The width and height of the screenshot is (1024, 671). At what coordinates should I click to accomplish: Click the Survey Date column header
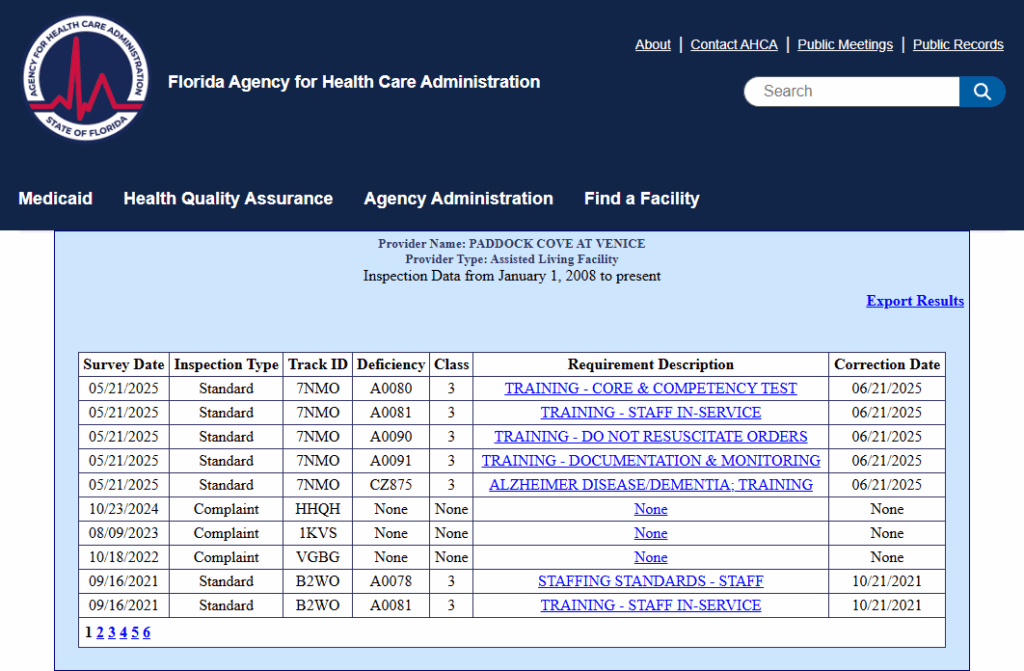(123, 365)
